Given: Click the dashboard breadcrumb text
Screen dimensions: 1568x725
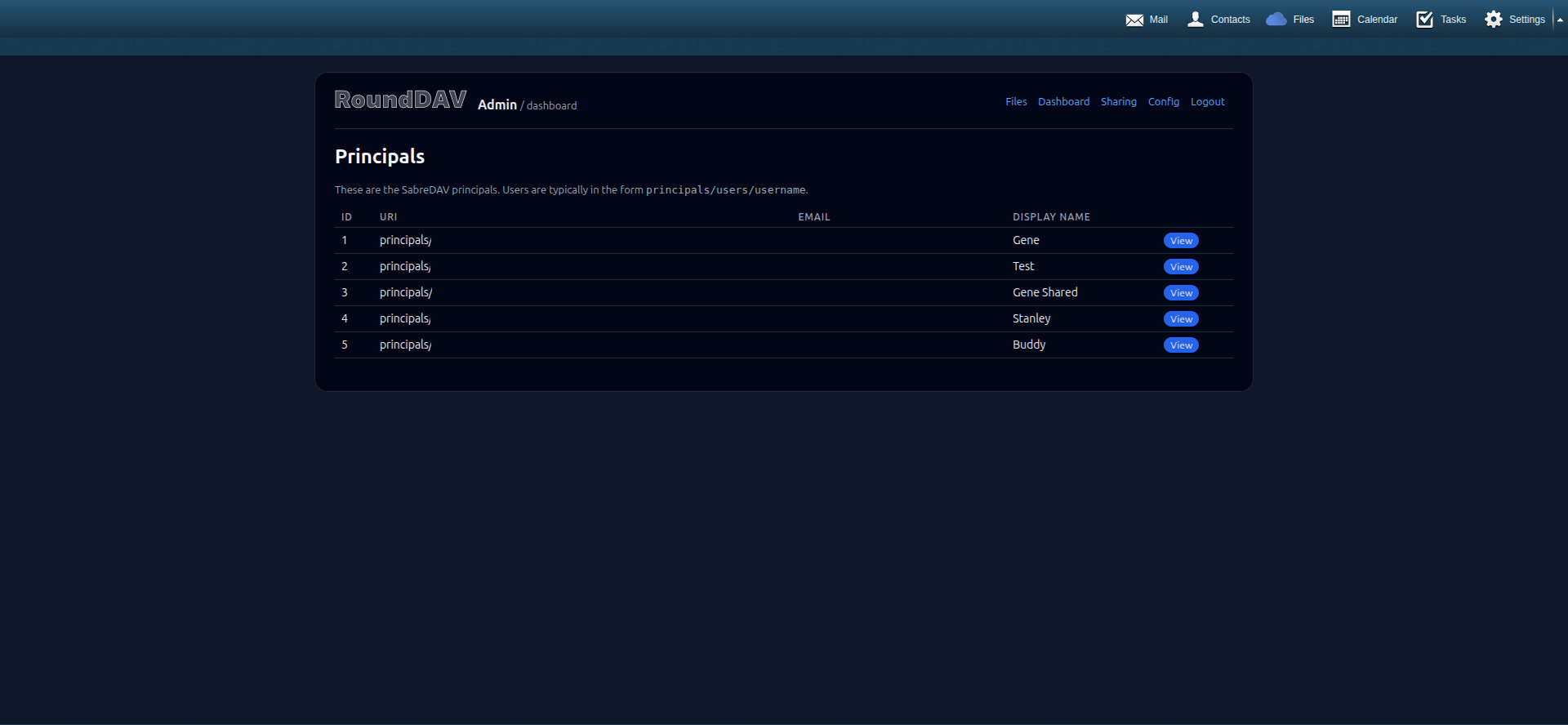Looking at the screenshot, I should click(x=551, y=106).
